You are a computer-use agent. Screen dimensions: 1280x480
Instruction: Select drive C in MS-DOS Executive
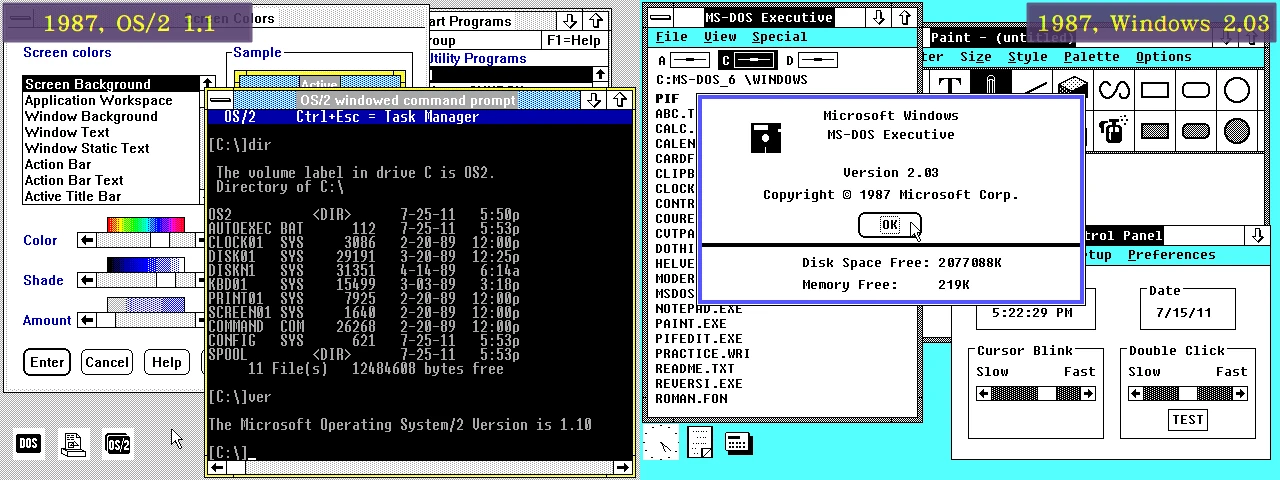point(746,60)
